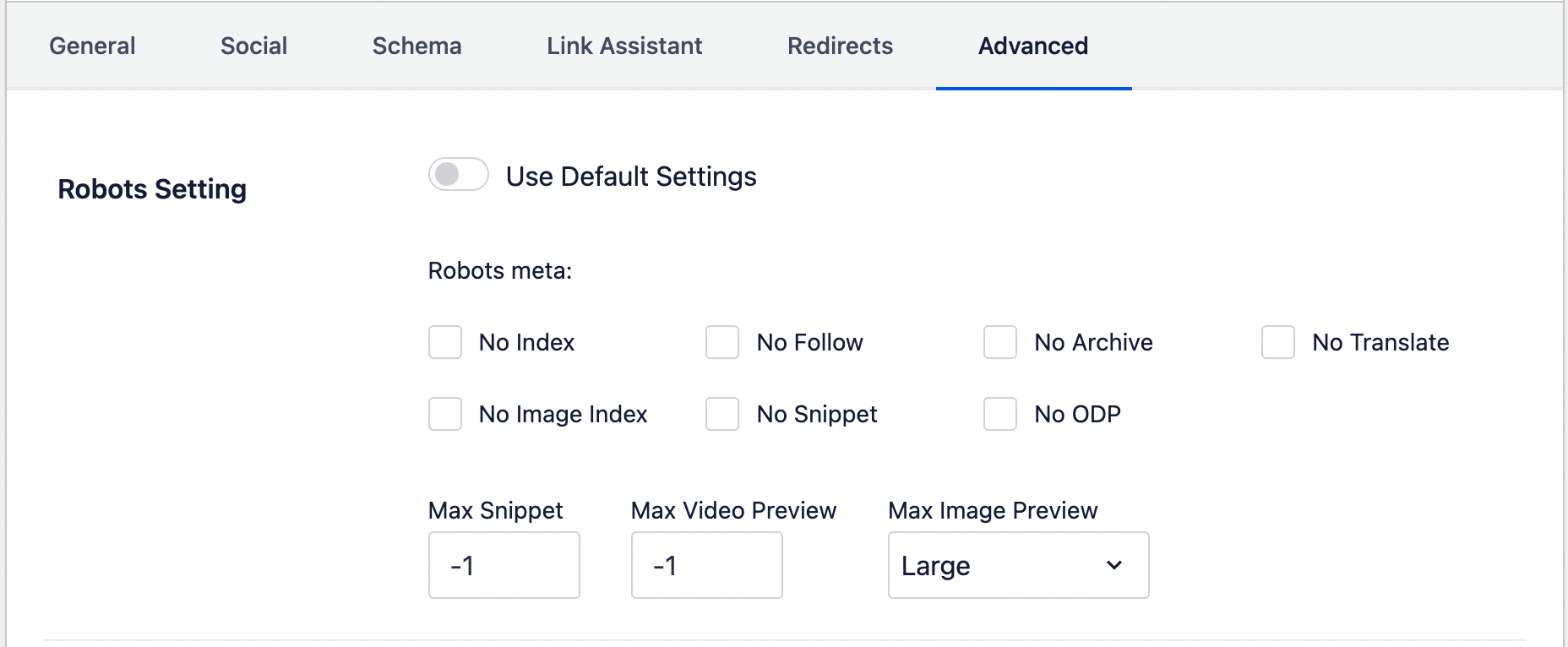
Task: Focus the Max Video Preview field
Action: click(x=706, y=565)
